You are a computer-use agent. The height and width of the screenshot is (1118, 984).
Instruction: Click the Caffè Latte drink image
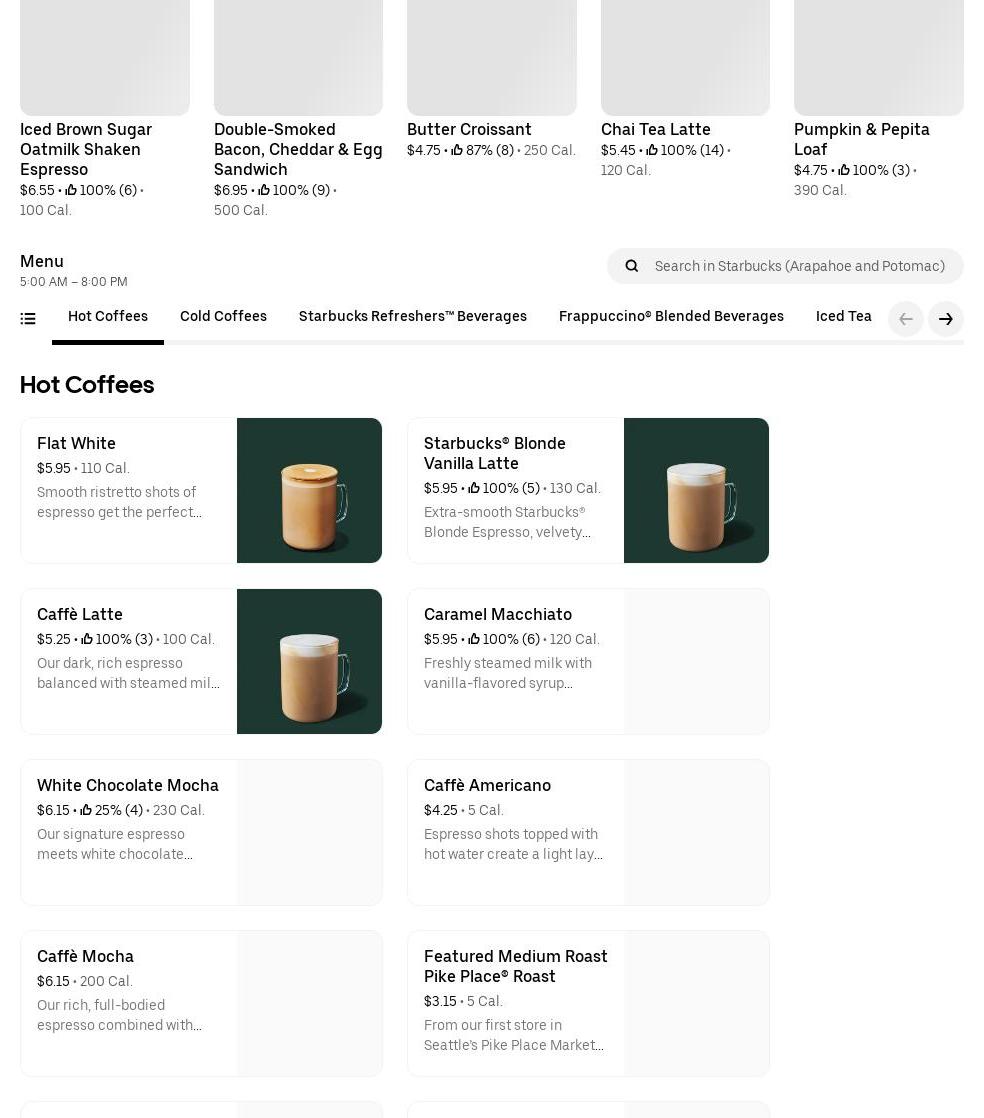[309, 661]
